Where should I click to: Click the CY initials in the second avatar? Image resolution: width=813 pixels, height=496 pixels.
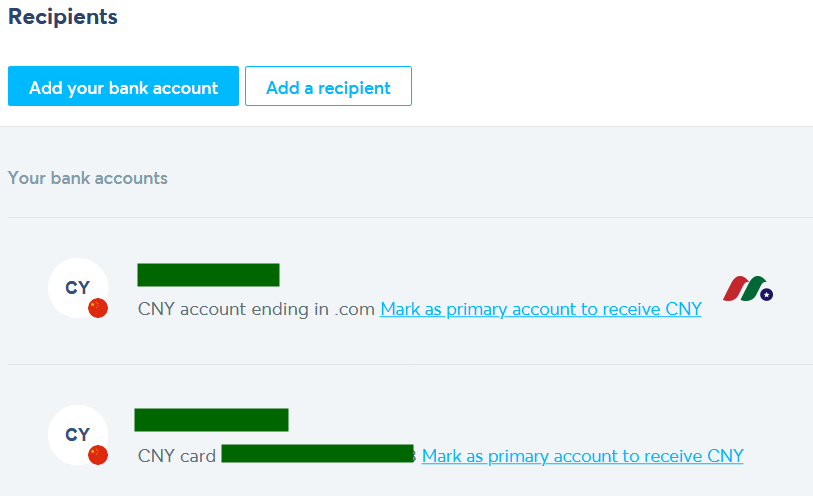[x=77, y=435]
